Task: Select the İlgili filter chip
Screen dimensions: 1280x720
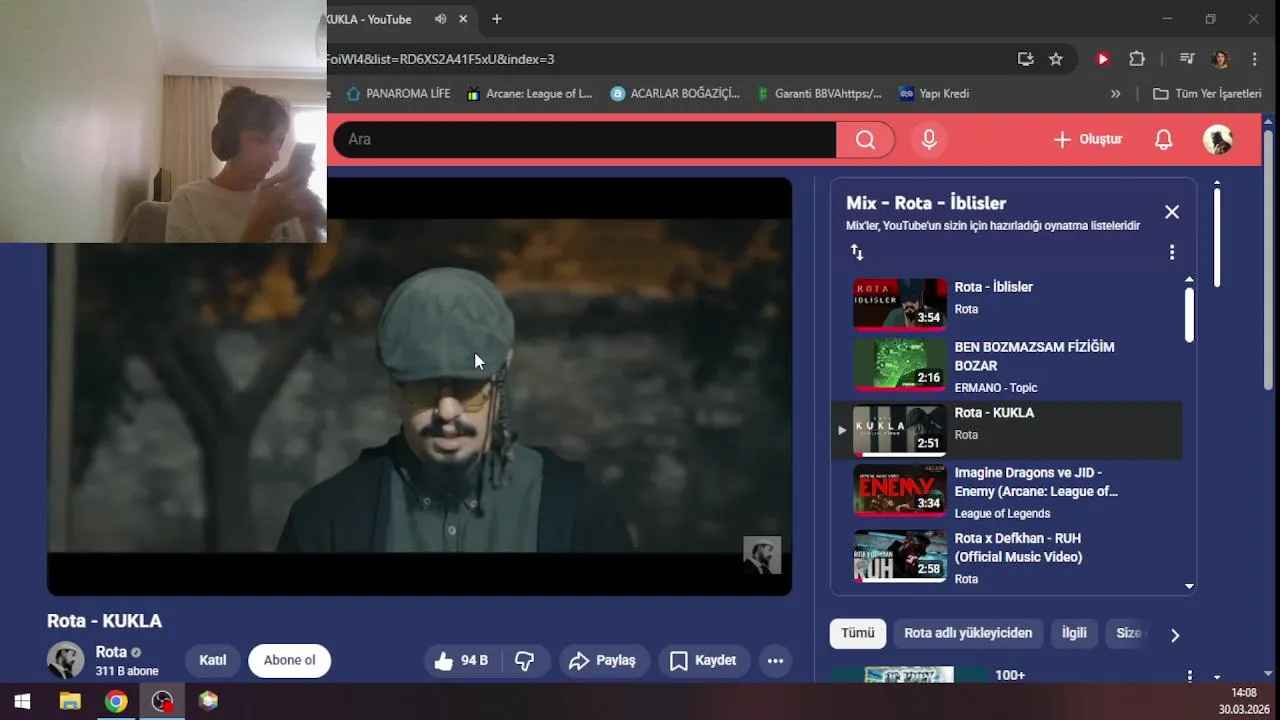Action: click(x=1074, y=633)
